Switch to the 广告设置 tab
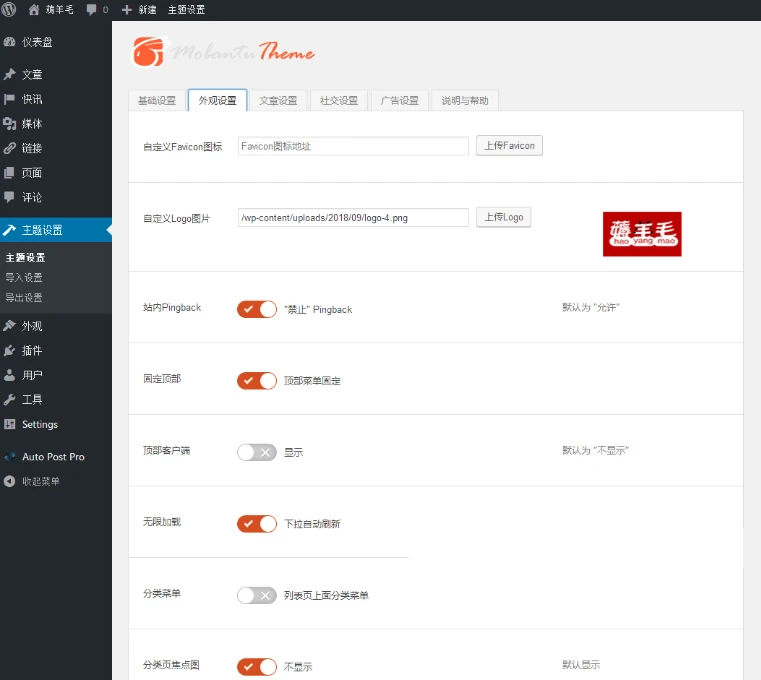 (400, 101)
